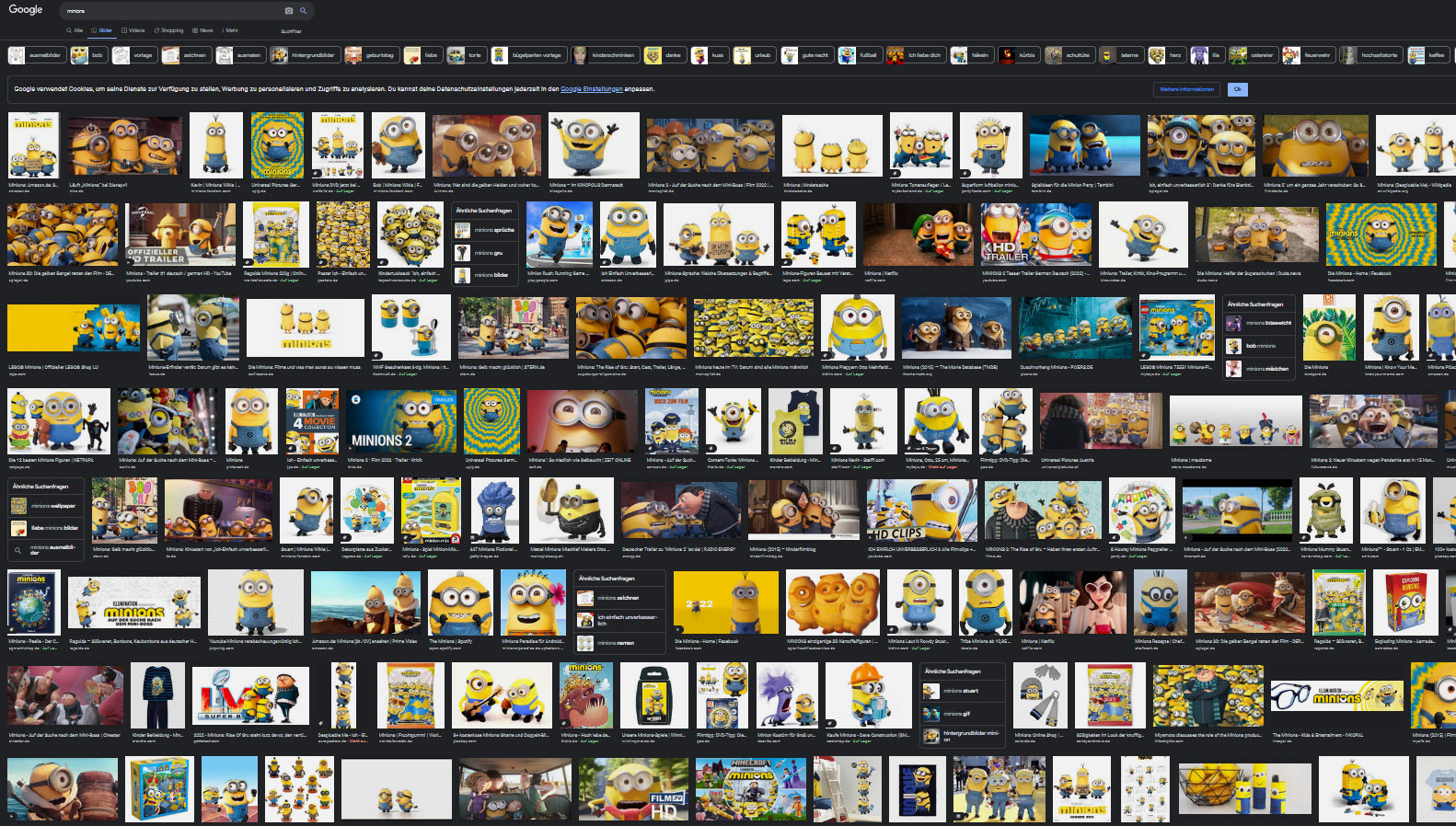Image resolution: width=1456 pixels, height=826 pixels.
Task: Open the LEGO Minions yellow banner image
Action: 74,329
